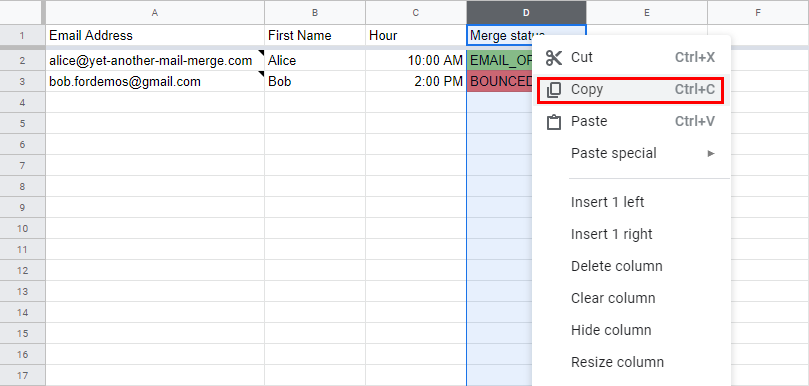Select column E header
The height and width of the screenshot is (386, 809).
(x=646, y=12)
